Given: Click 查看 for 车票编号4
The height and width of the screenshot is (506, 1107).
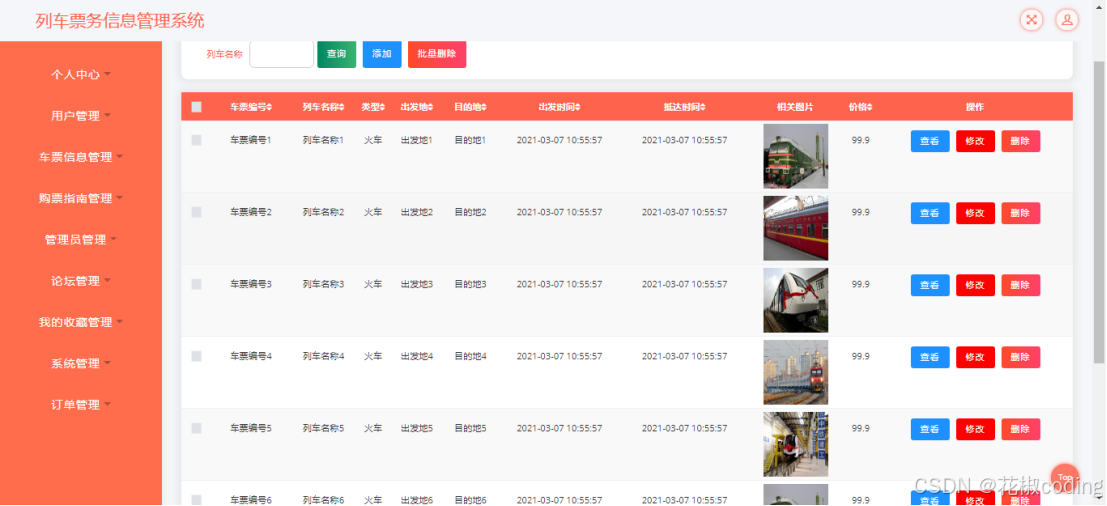Looking at the screenshot, I should (x=930, y=357).
